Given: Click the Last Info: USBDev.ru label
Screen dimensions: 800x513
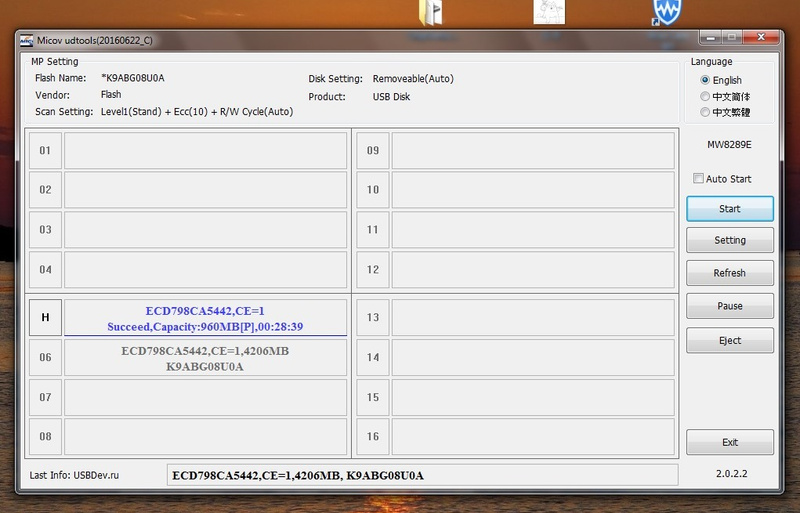Looking at the screenshot, I should 74,475.
